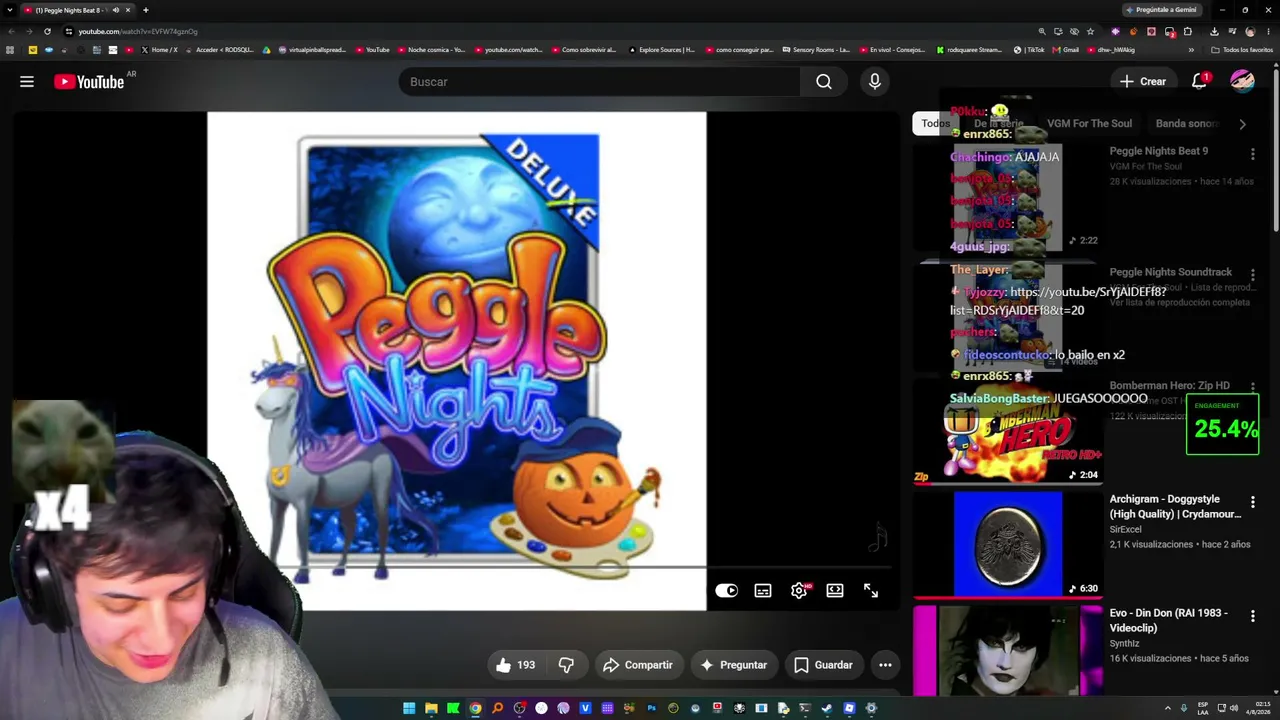The image size is (1280, 720).
Task: Reload the page
Action: pos(47,31)
